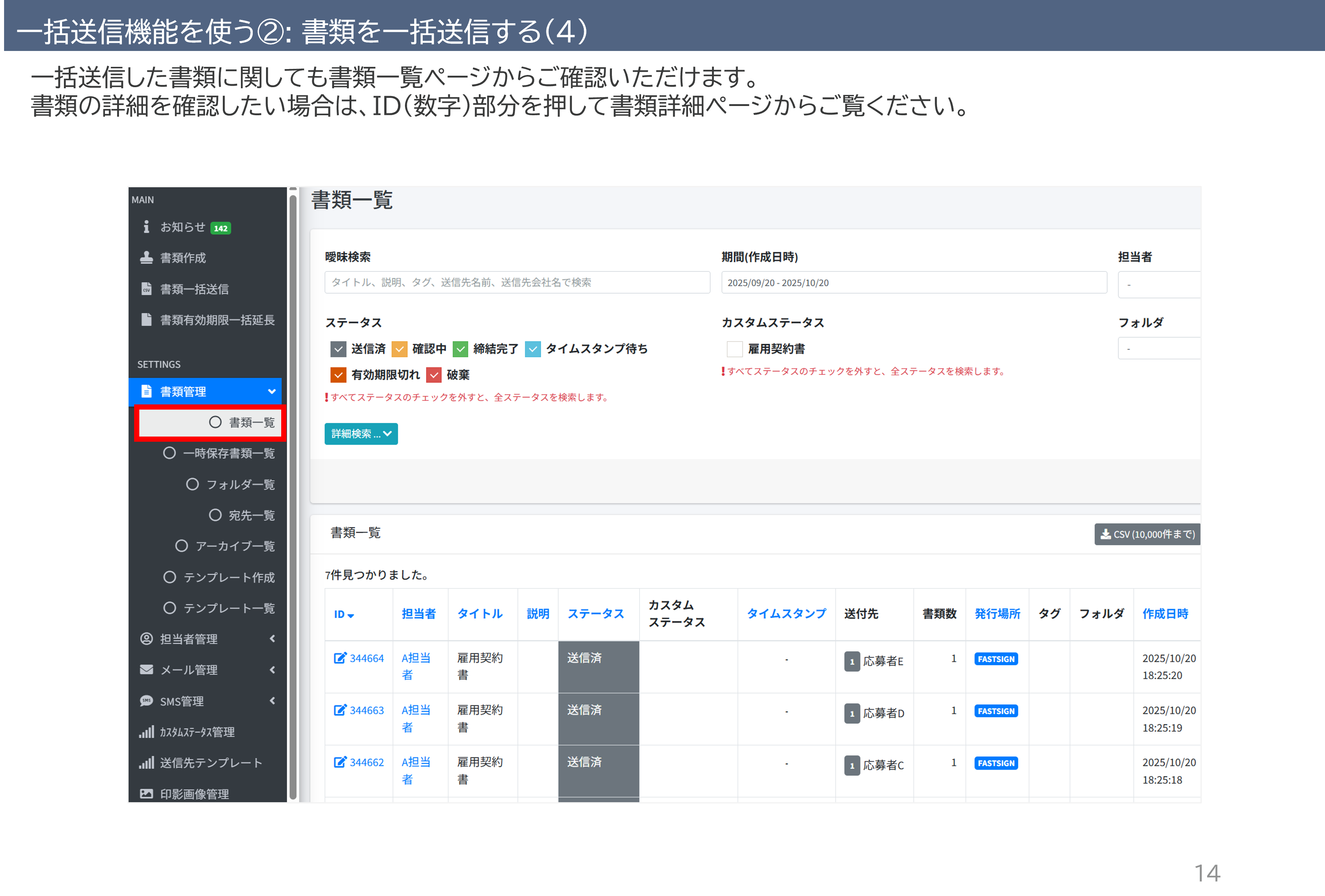Click the 書類作成 stamp icon

click(x=147, y=258)
